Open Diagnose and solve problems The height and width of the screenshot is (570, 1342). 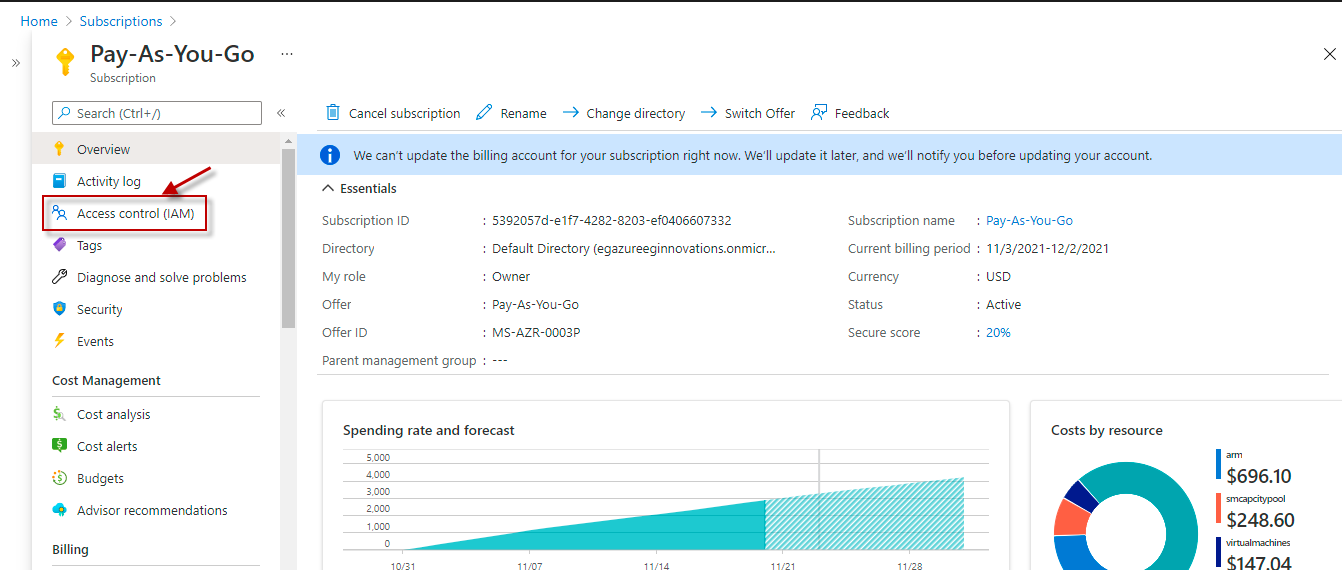156,277
